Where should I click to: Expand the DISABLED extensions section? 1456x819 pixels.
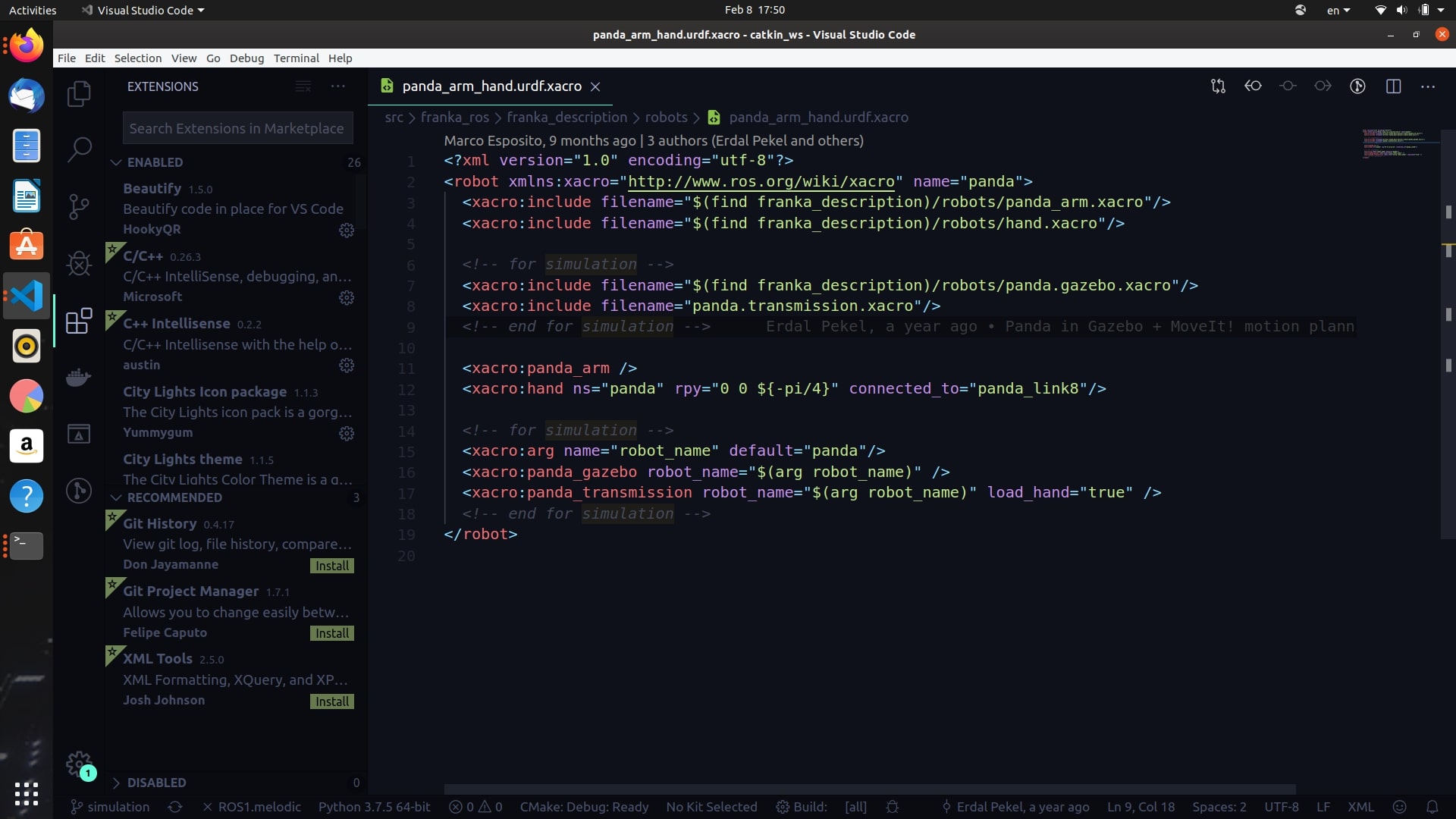(157, 783)
